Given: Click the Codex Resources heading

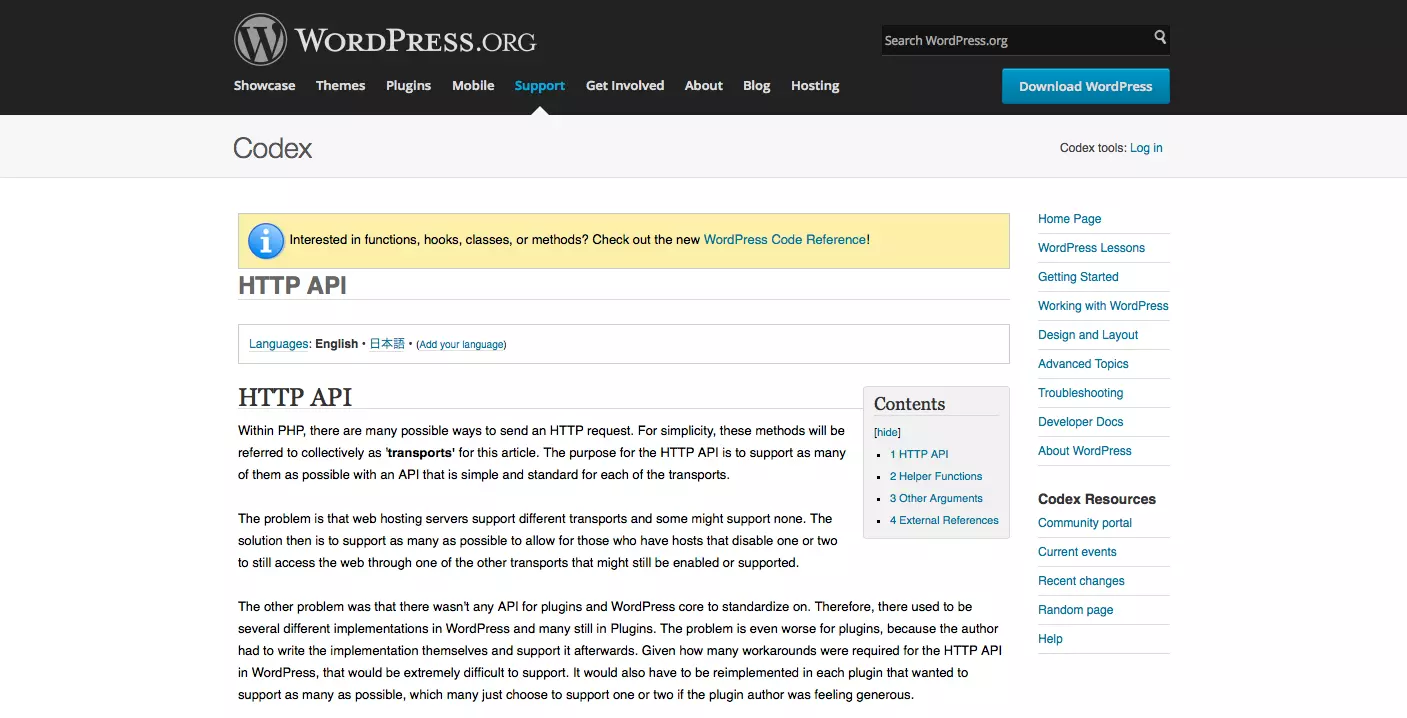Looking at the screenshot, I should click(1097, 499).
